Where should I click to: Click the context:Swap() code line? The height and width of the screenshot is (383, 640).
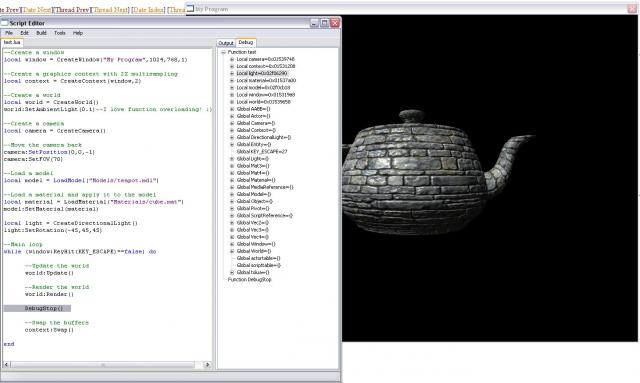[49, 330]
